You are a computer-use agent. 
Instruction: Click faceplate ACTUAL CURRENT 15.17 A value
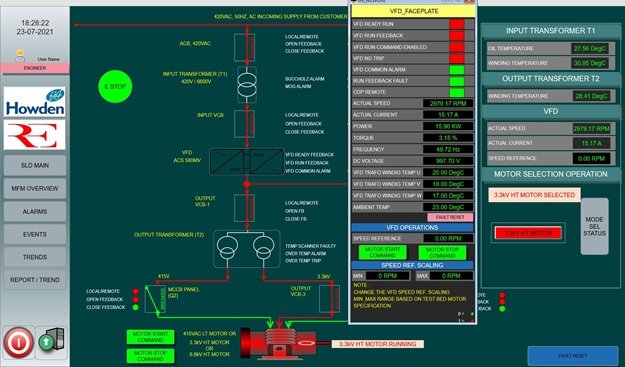pyautogui.click(x=448, y=115)
